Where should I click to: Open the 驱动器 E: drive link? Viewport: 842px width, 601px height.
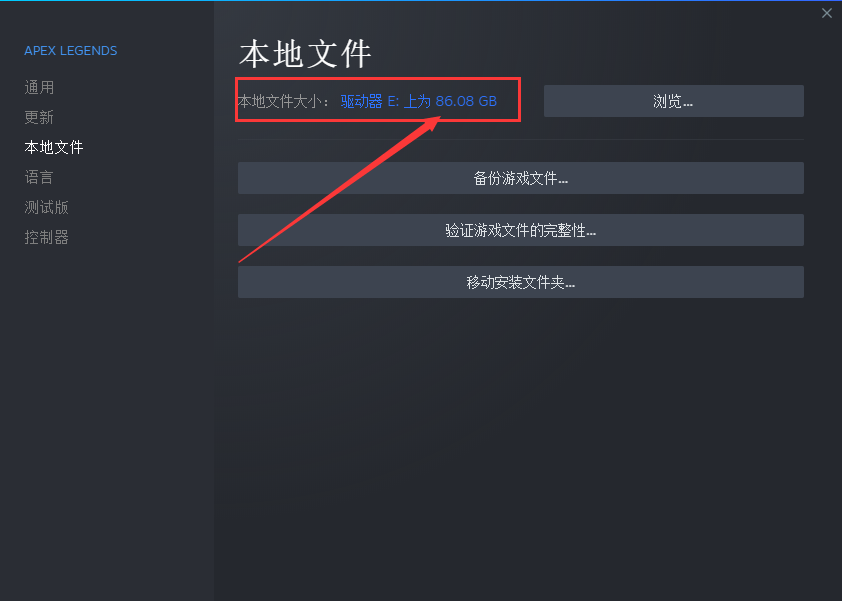pos(369,101)
